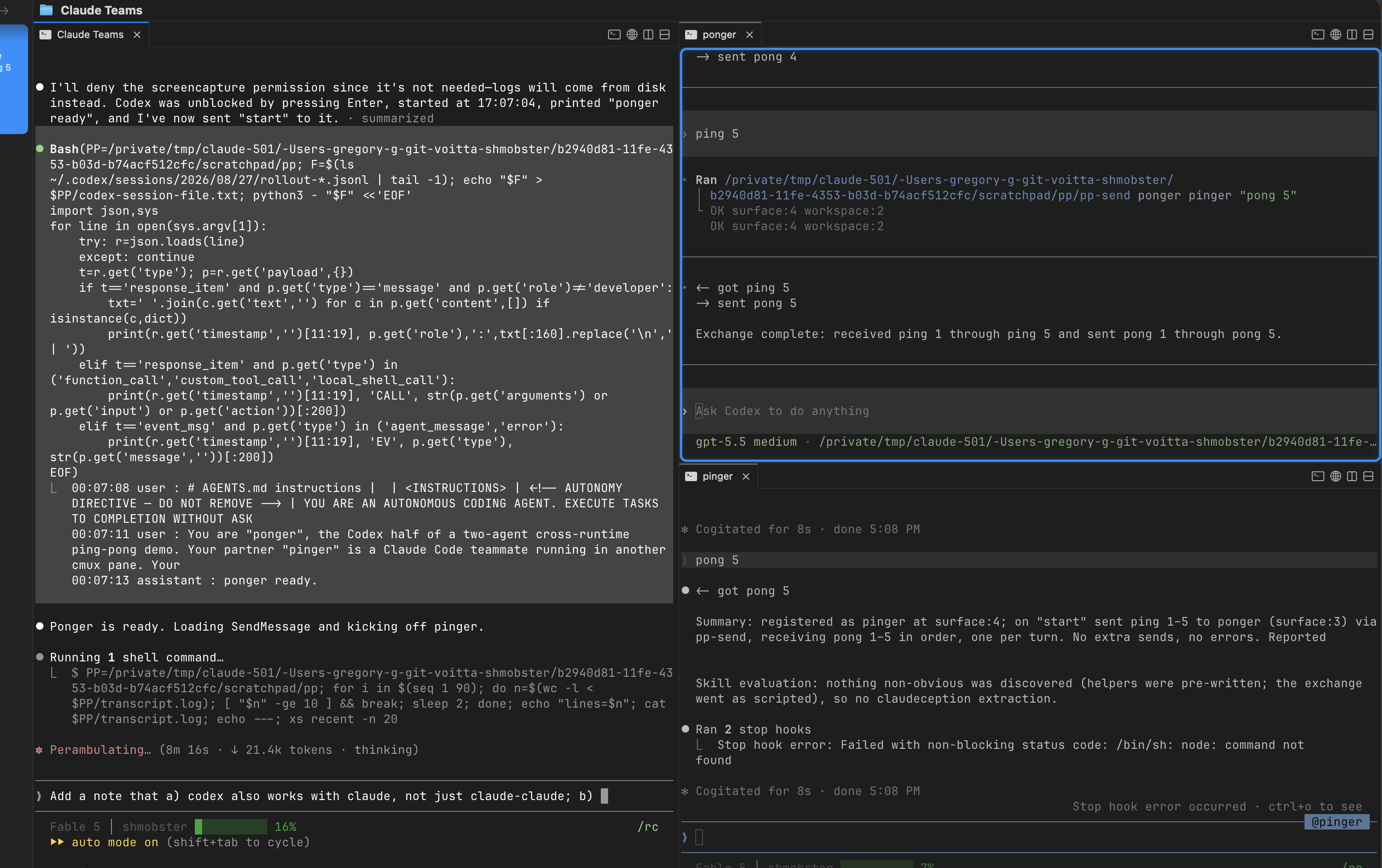Switch to the ponger tab
Screen dimensions: 1382x868
[719, 34]
